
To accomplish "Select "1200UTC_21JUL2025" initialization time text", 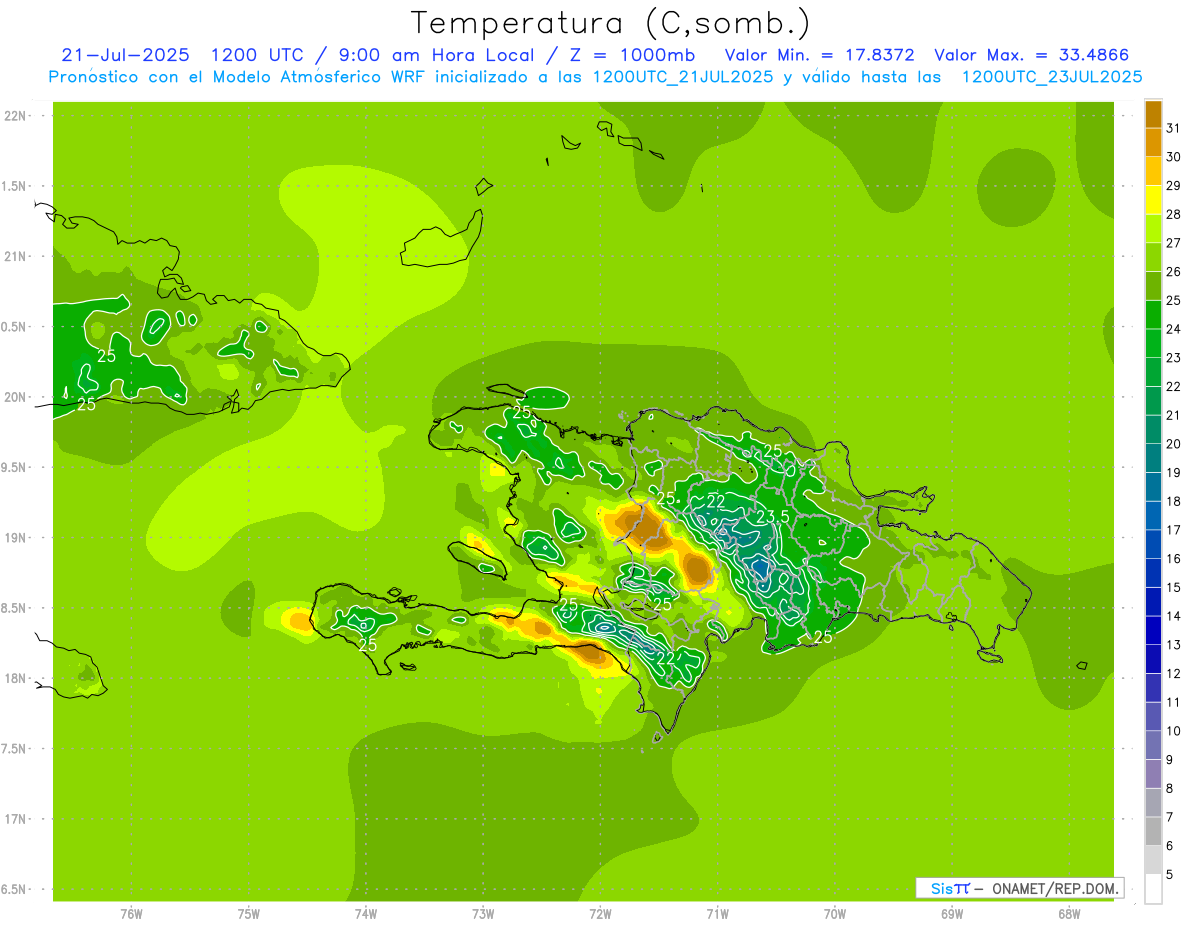I will (682, 77).
